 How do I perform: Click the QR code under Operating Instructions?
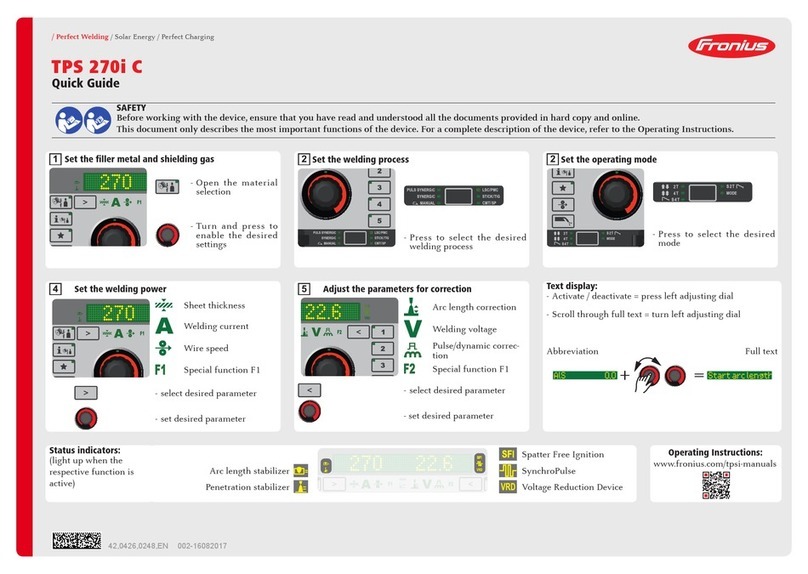pyautogui.click(x=716, y=485)
